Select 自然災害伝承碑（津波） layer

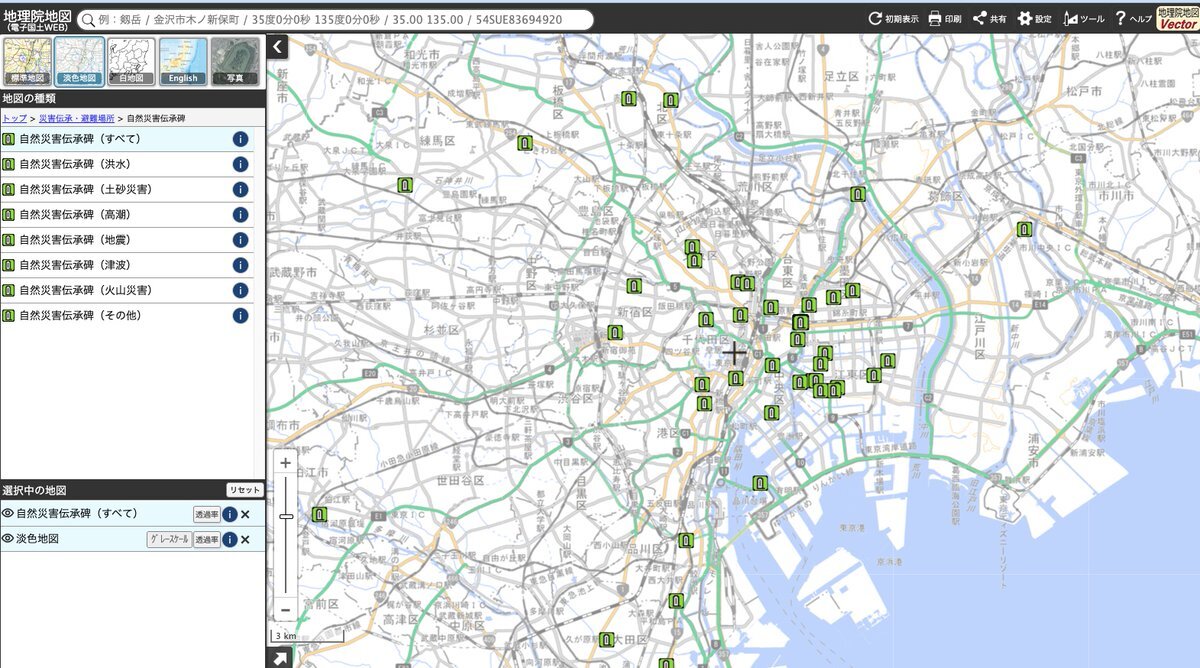tap(75, 265)
